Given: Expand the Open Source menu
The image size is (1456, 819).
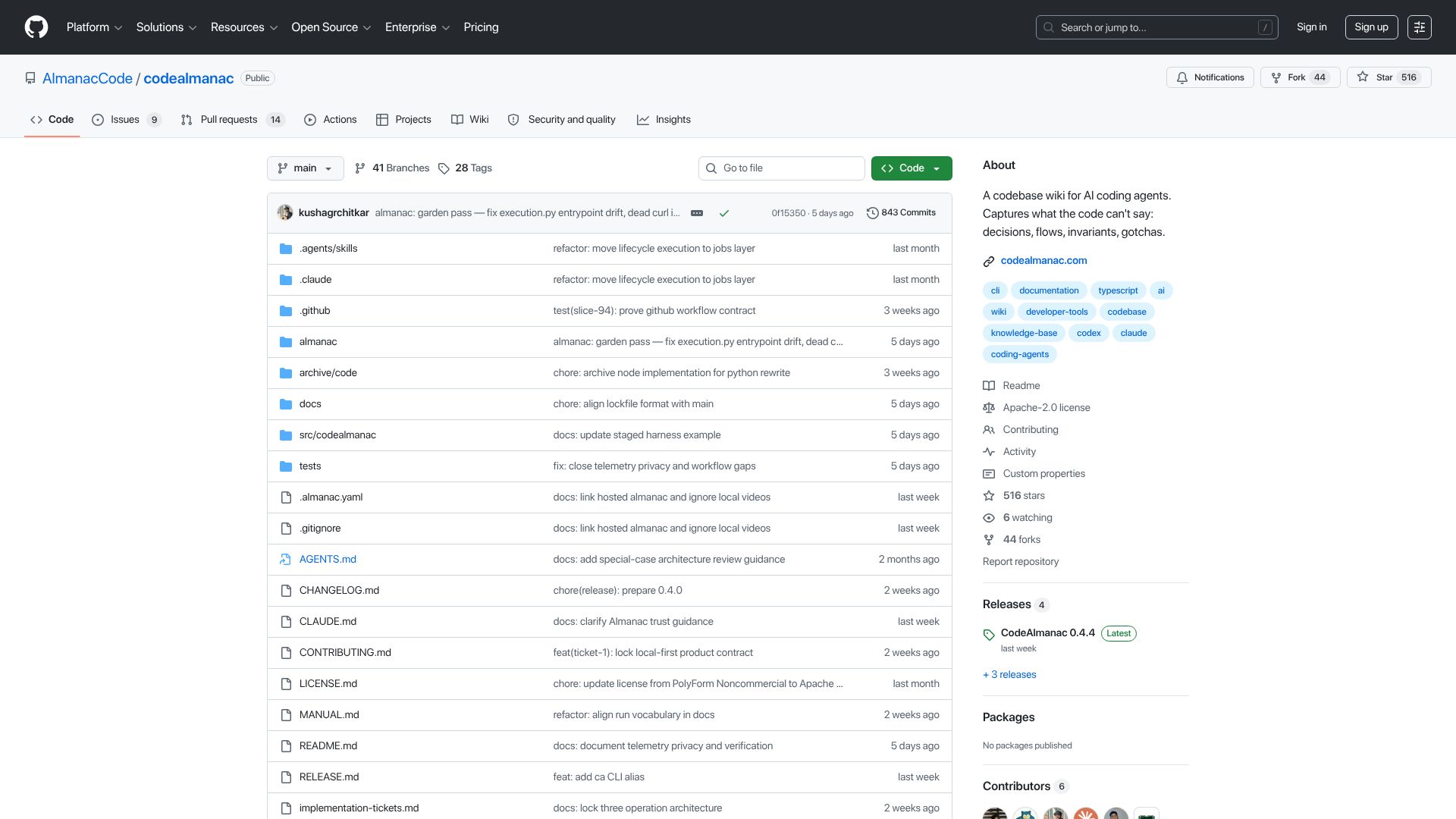Looking at the screenshot, I should coord(331,27).
